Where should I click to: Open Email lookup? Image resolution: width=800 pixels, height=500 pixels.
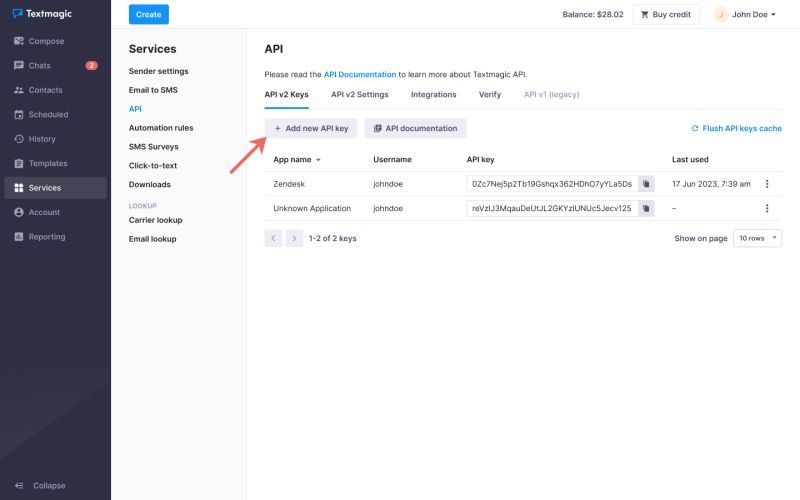[153, 239]
